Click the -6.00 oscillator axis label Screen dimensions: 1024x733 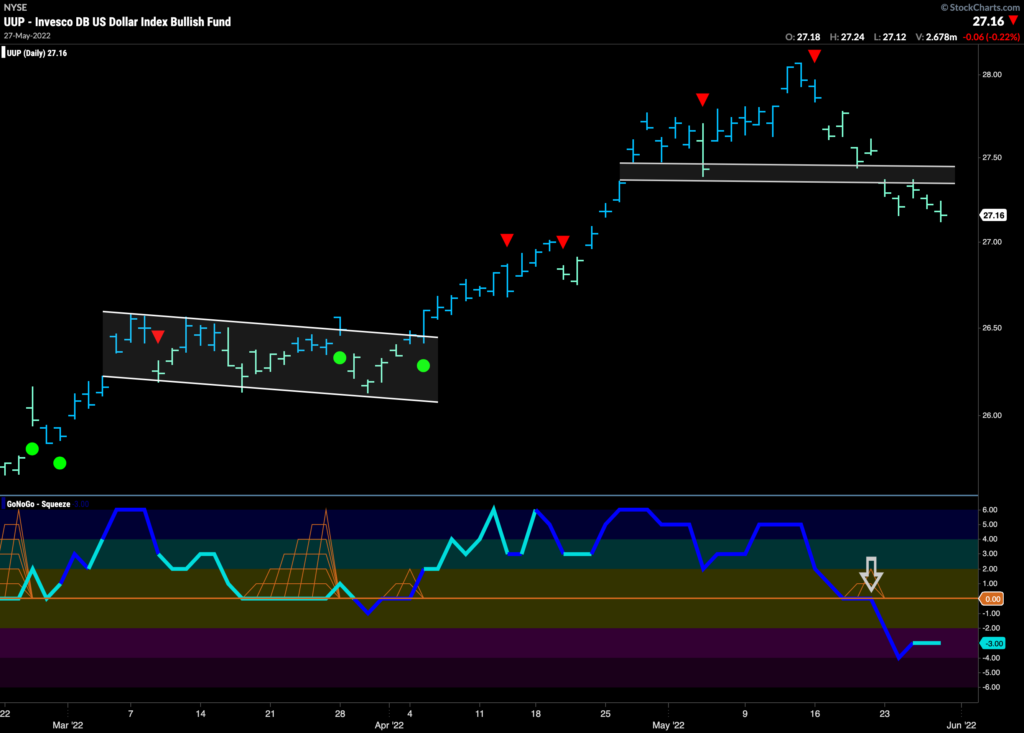[x=991, y=687]
